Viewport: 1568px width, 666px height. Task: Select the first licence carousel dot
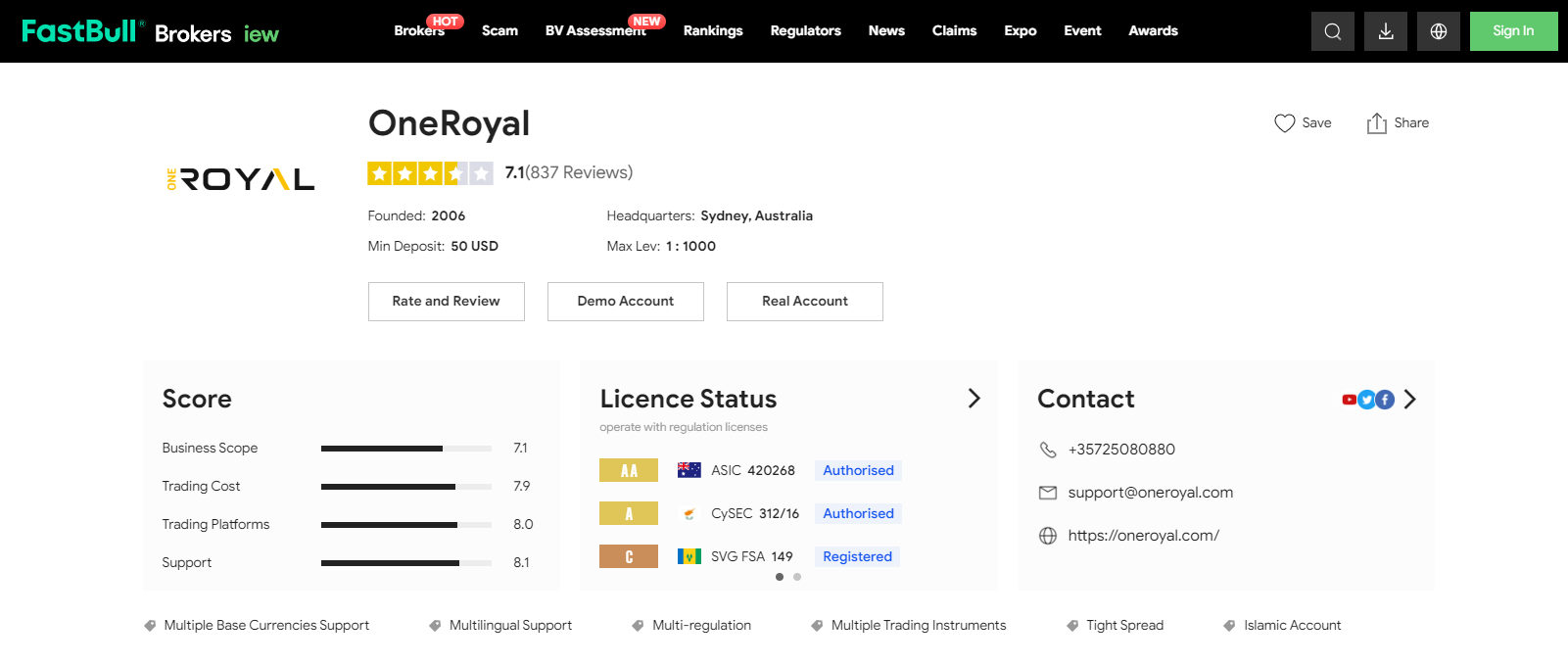point(780,577)
